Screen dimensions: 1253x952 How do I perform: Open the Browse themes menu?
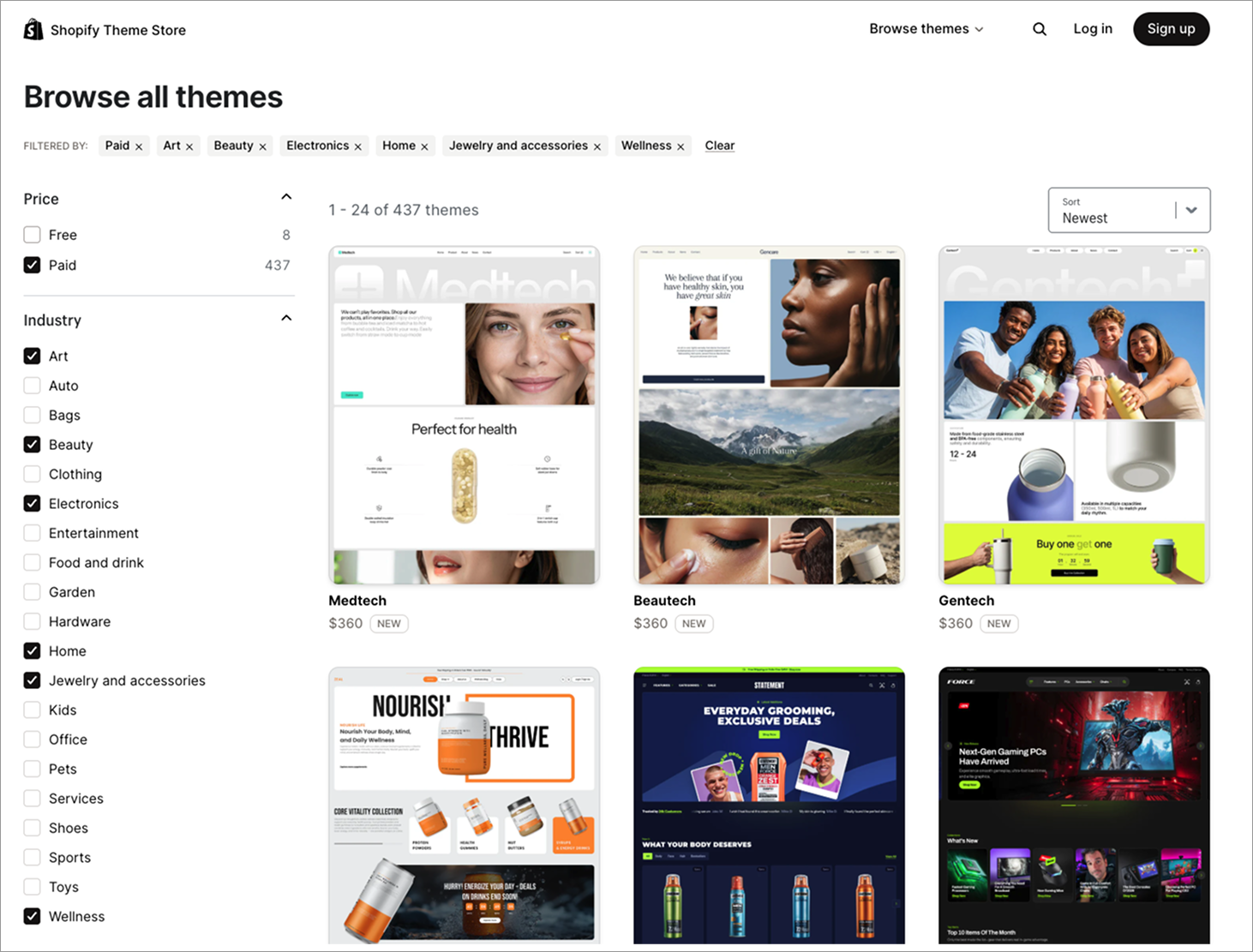(x=926, y=28)
